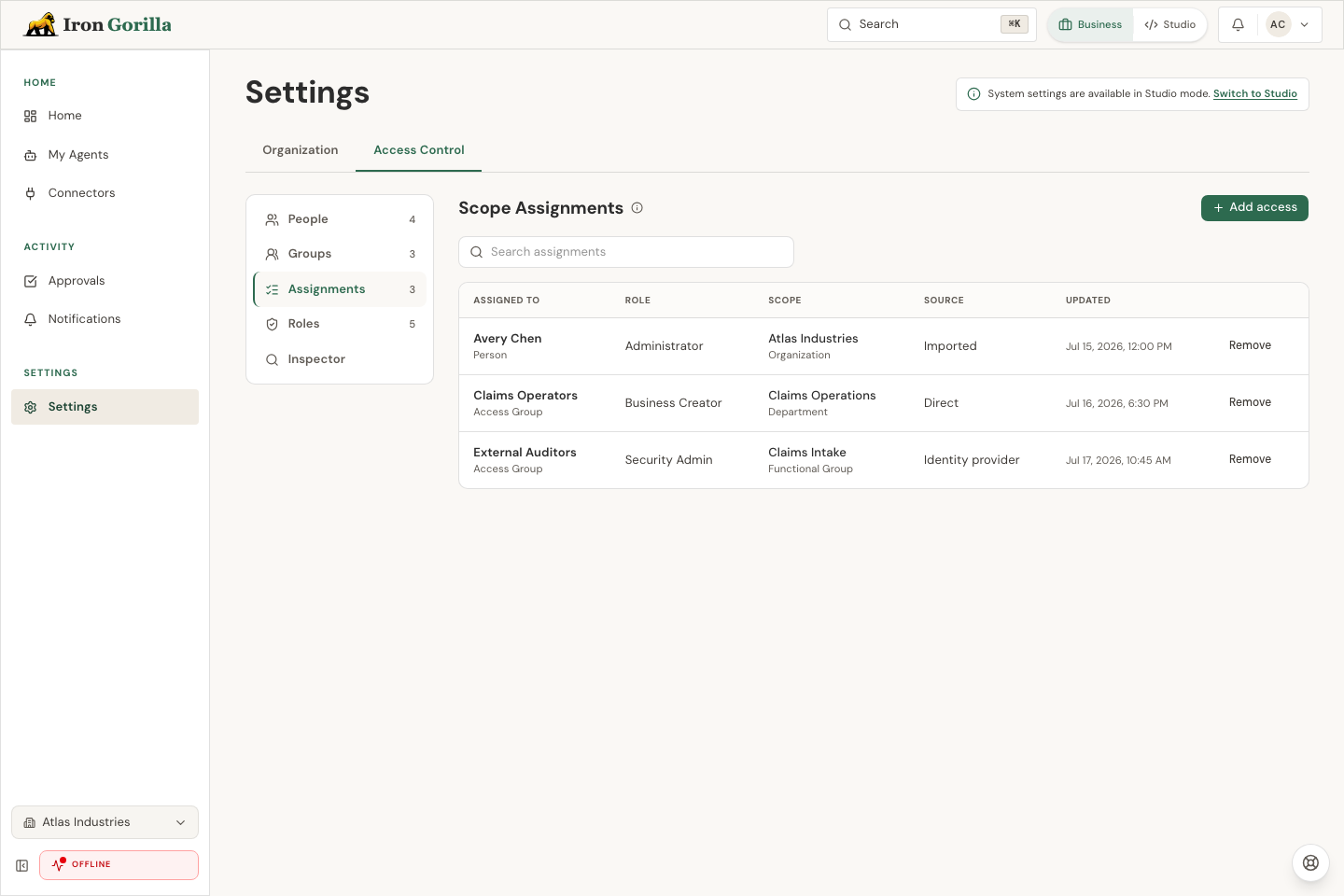
Task: Click the People icon
Action: (x=273, y=219)
